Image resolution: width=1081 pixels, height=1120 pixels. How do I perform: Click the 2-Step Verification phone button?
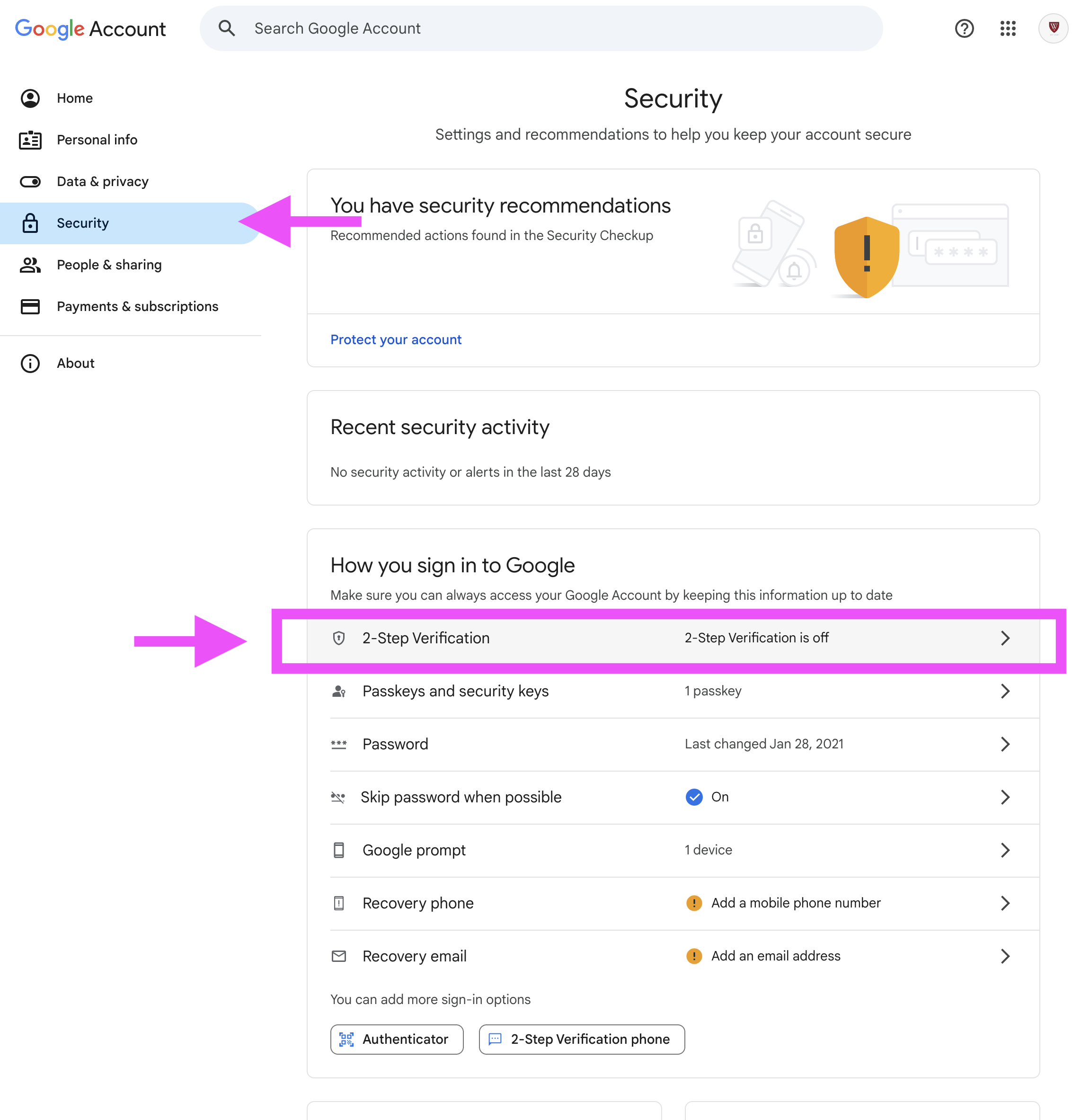[x=581, y=1040]
